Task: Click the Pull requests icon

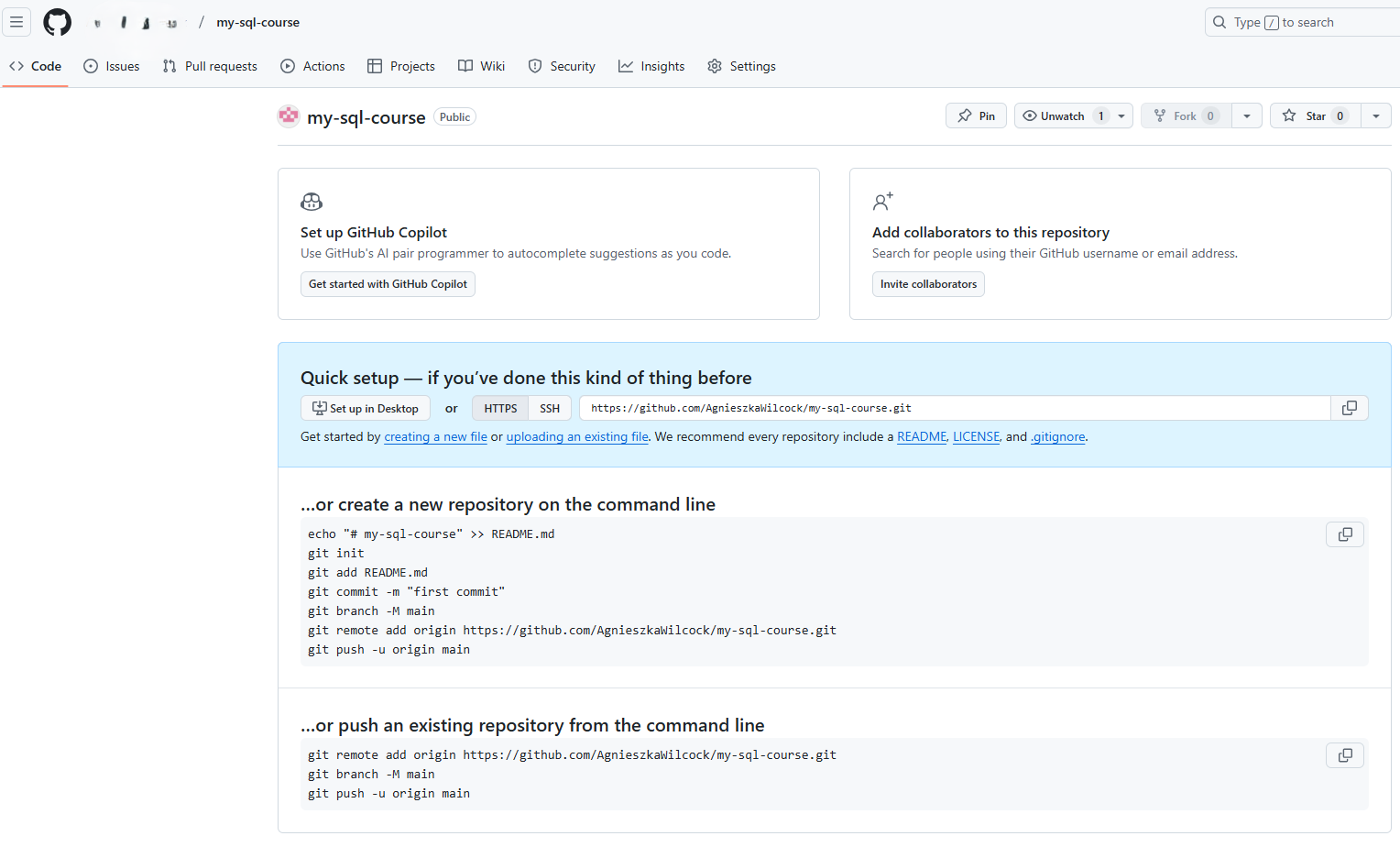Action: click(x=170, y=66)
